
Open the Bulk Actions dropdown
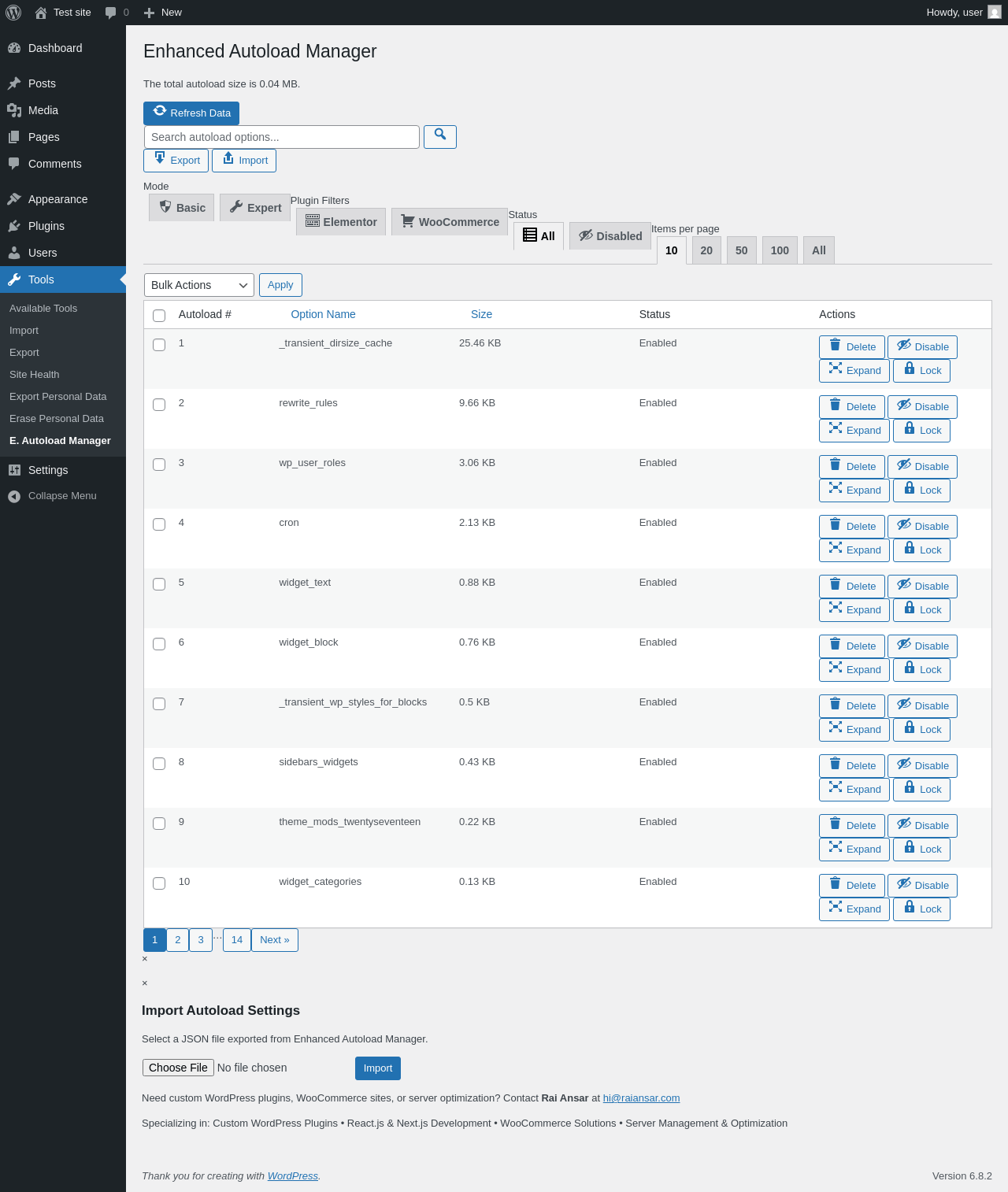(x=199, y=285)
